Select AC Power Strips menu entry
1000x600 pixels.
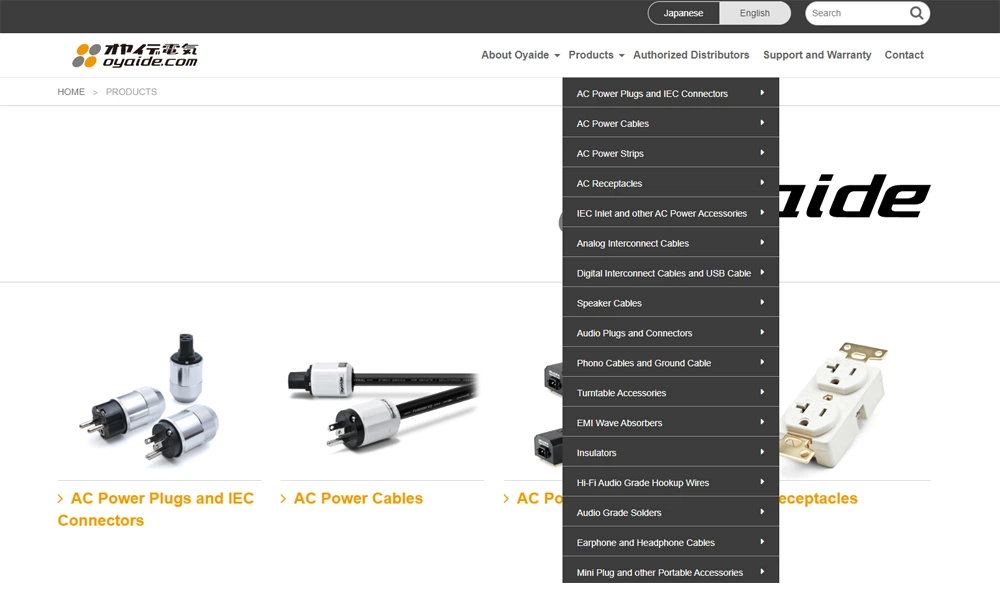[670, 153]
